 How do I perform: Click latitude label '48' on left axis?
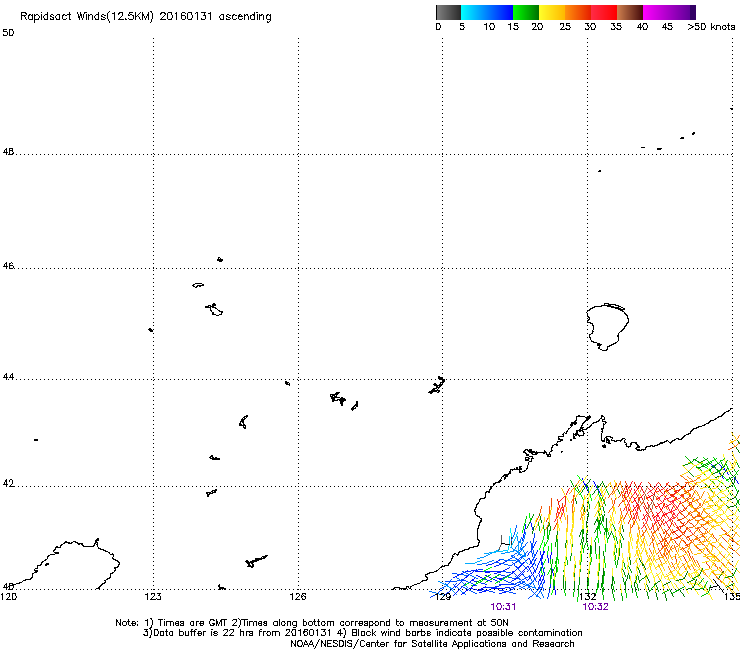(8, 152)
